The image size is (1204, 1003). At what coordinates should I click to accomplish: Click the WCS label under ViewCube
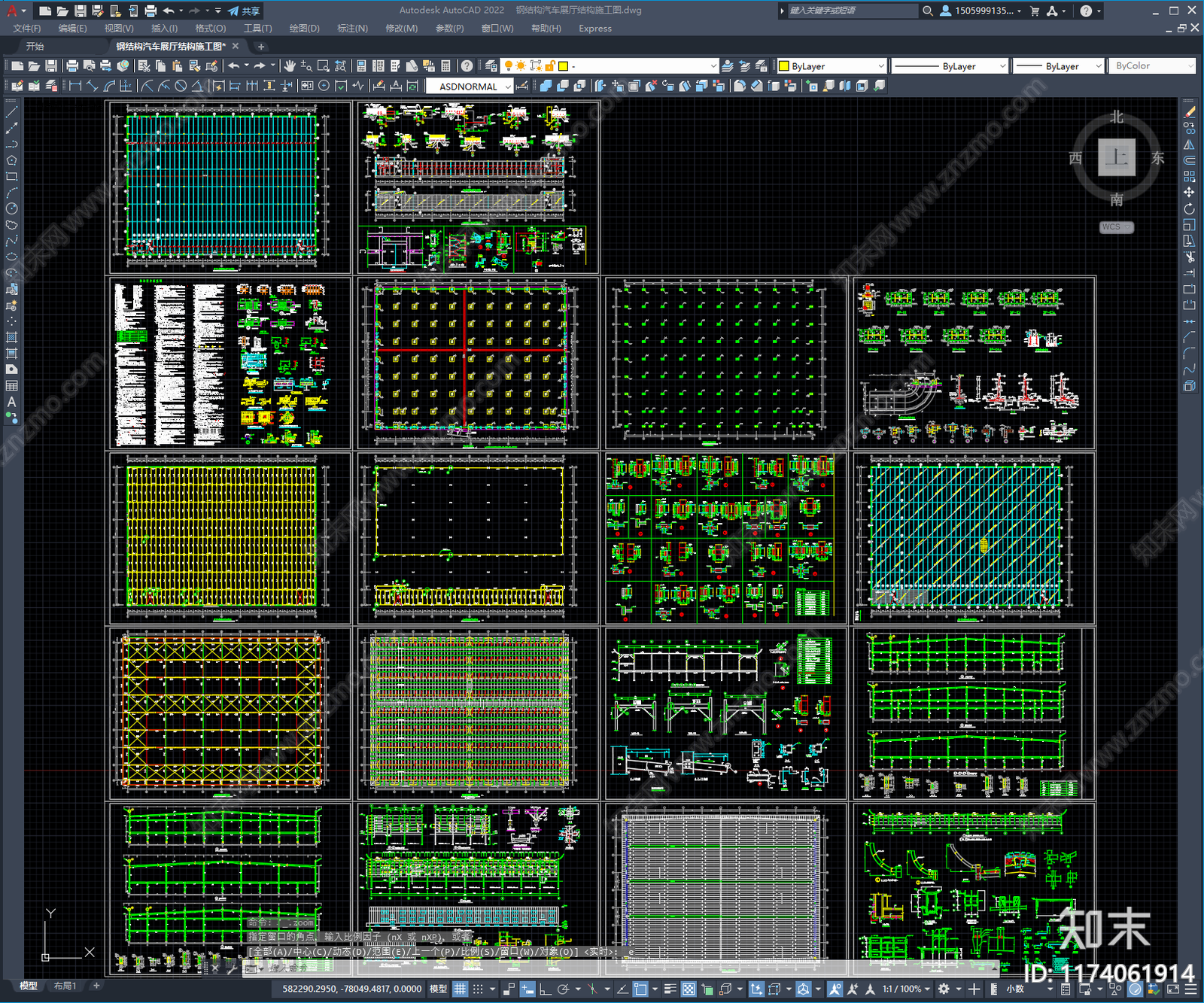click(1111, 227)
